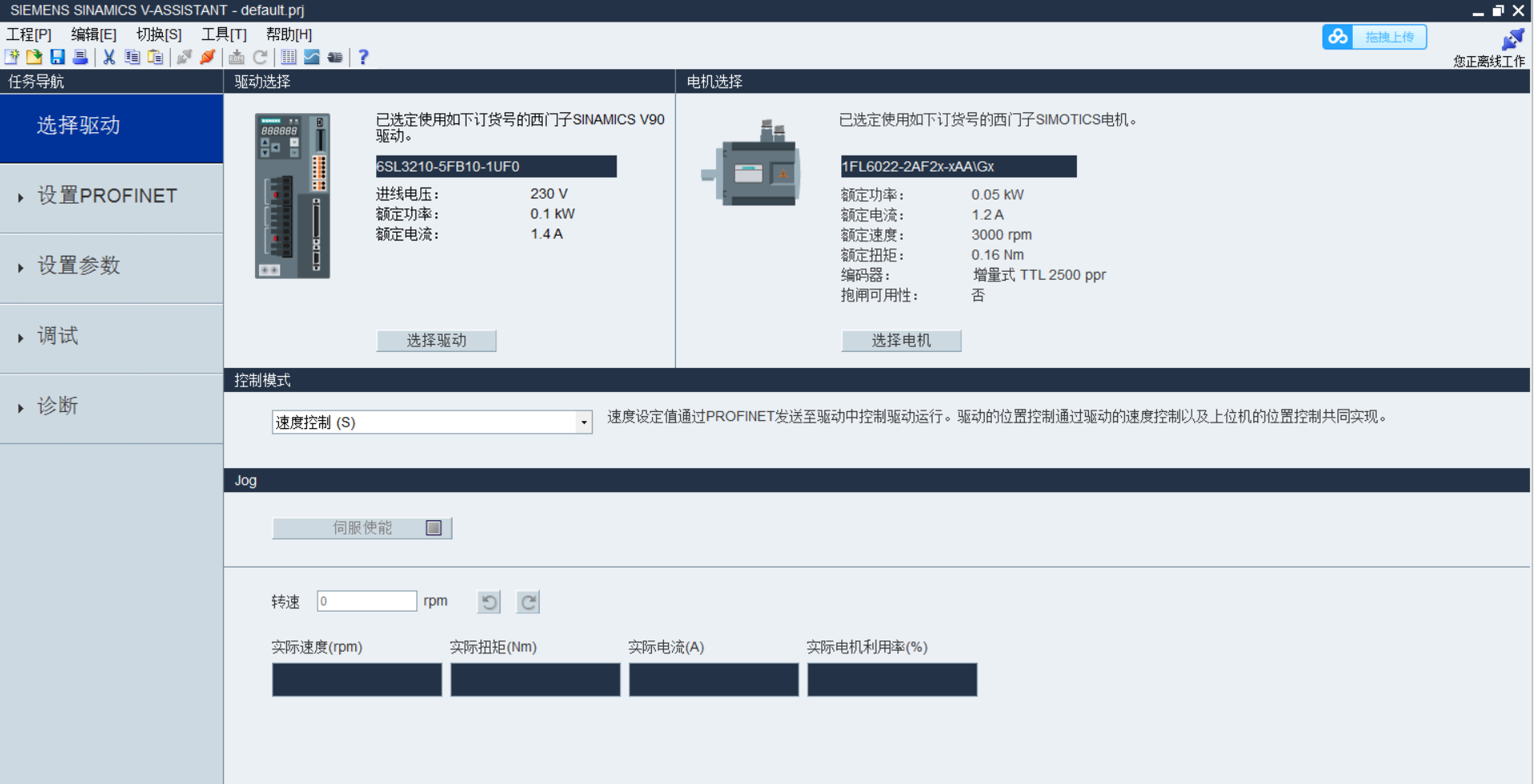Open the 工程[P] menu
Screen dimensions: 1534x784
(x=29, y=34)
